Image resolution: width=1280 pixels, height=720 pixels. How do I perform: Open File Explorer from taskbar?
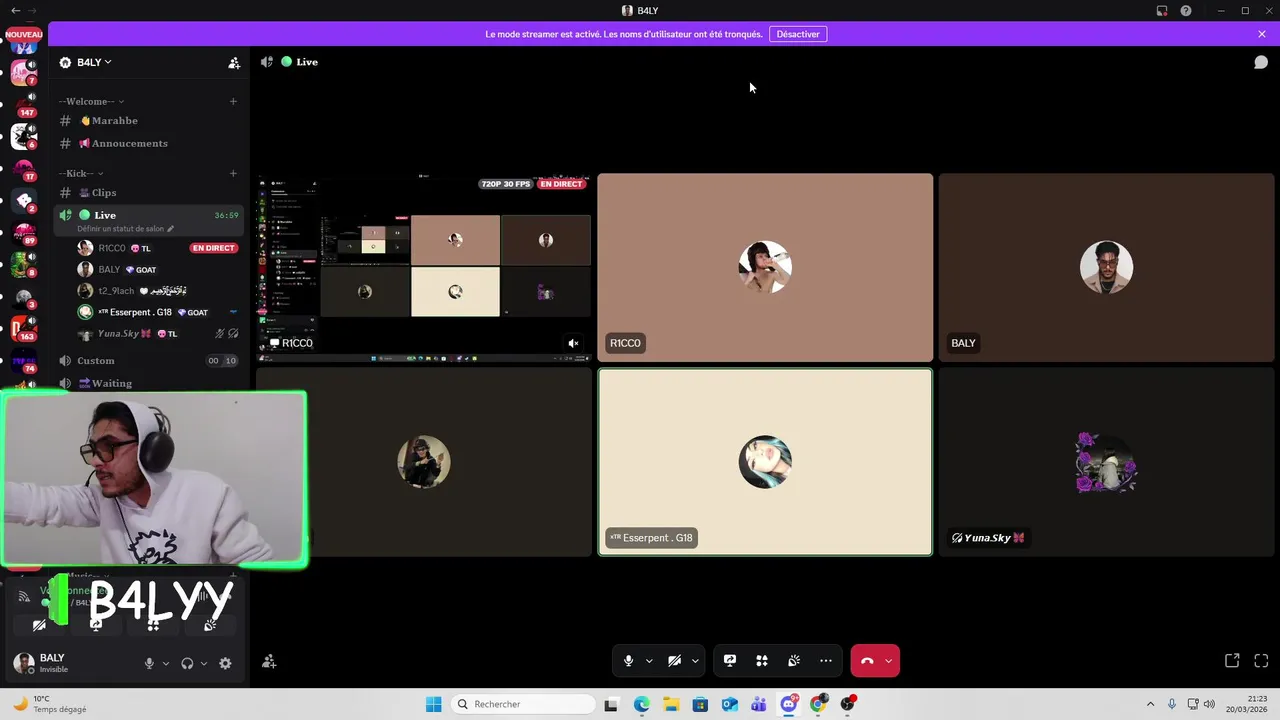[670, 704]
